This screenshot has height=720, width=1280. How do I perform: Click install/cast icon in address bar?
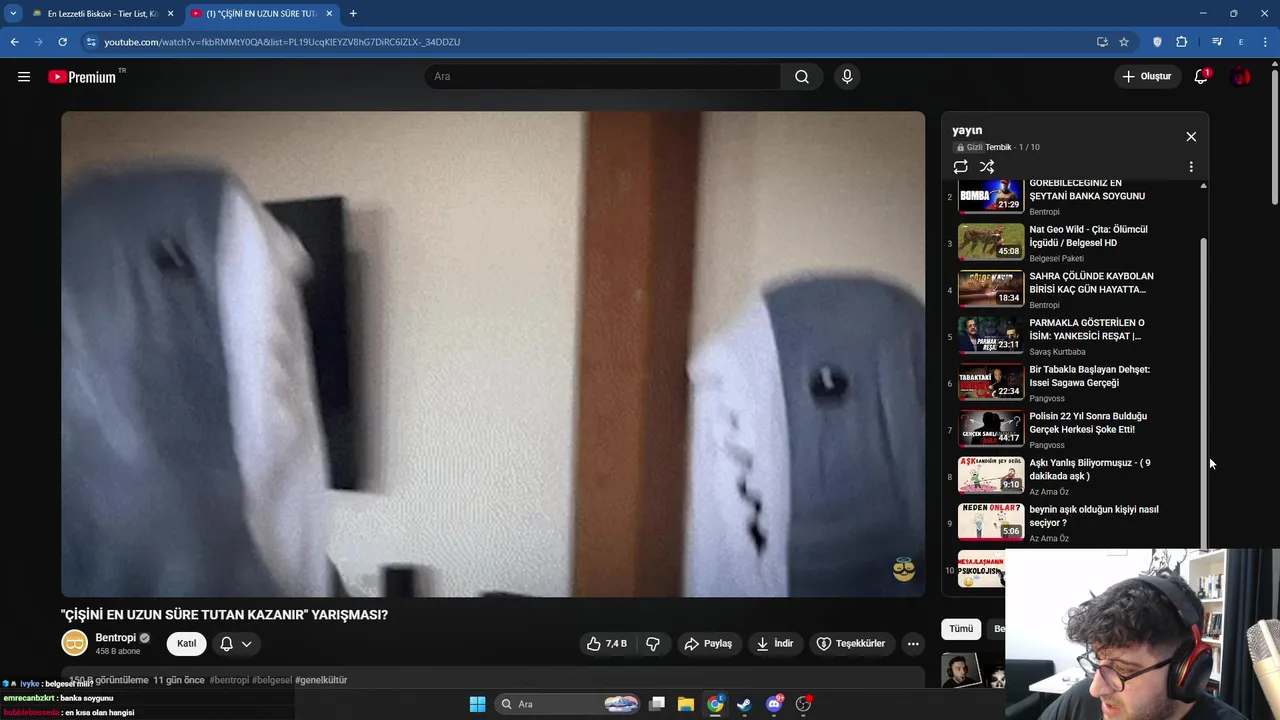coord(1102,42)
